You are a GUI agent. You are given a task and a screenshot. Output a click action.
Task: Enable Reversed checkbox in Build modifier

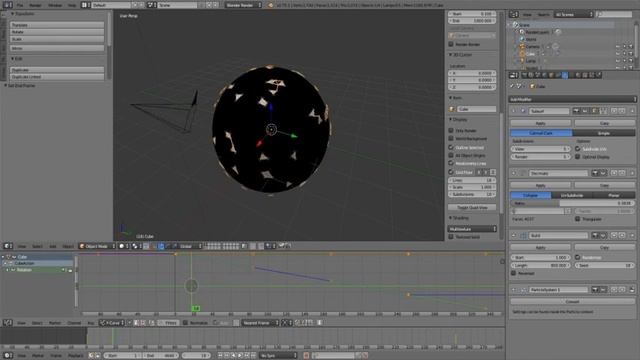513,273
